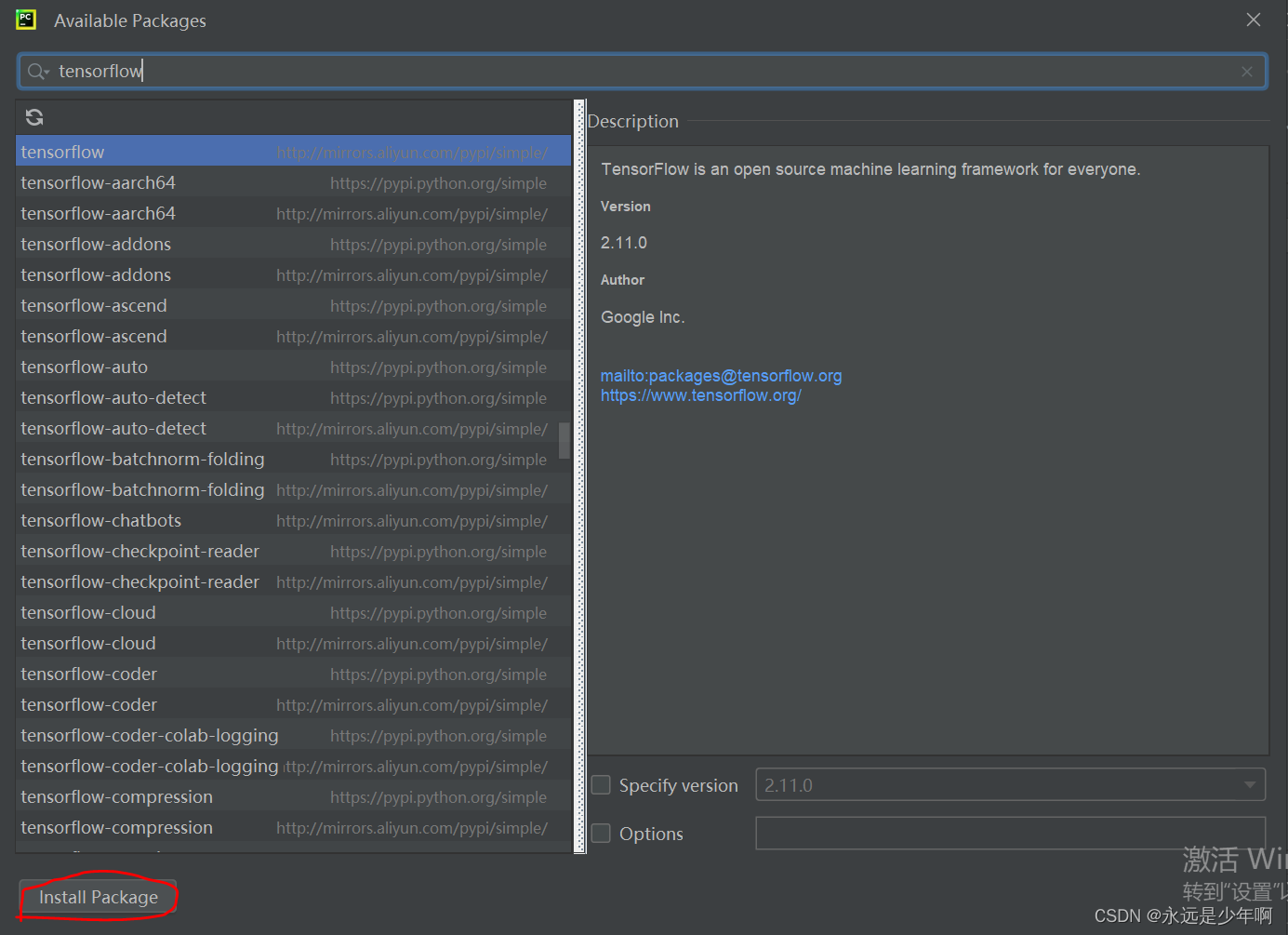The image size is (1288, 935).
Task: Click the dotted splitter between list and description
Action: pyautogui.click(x=580, y=475)
